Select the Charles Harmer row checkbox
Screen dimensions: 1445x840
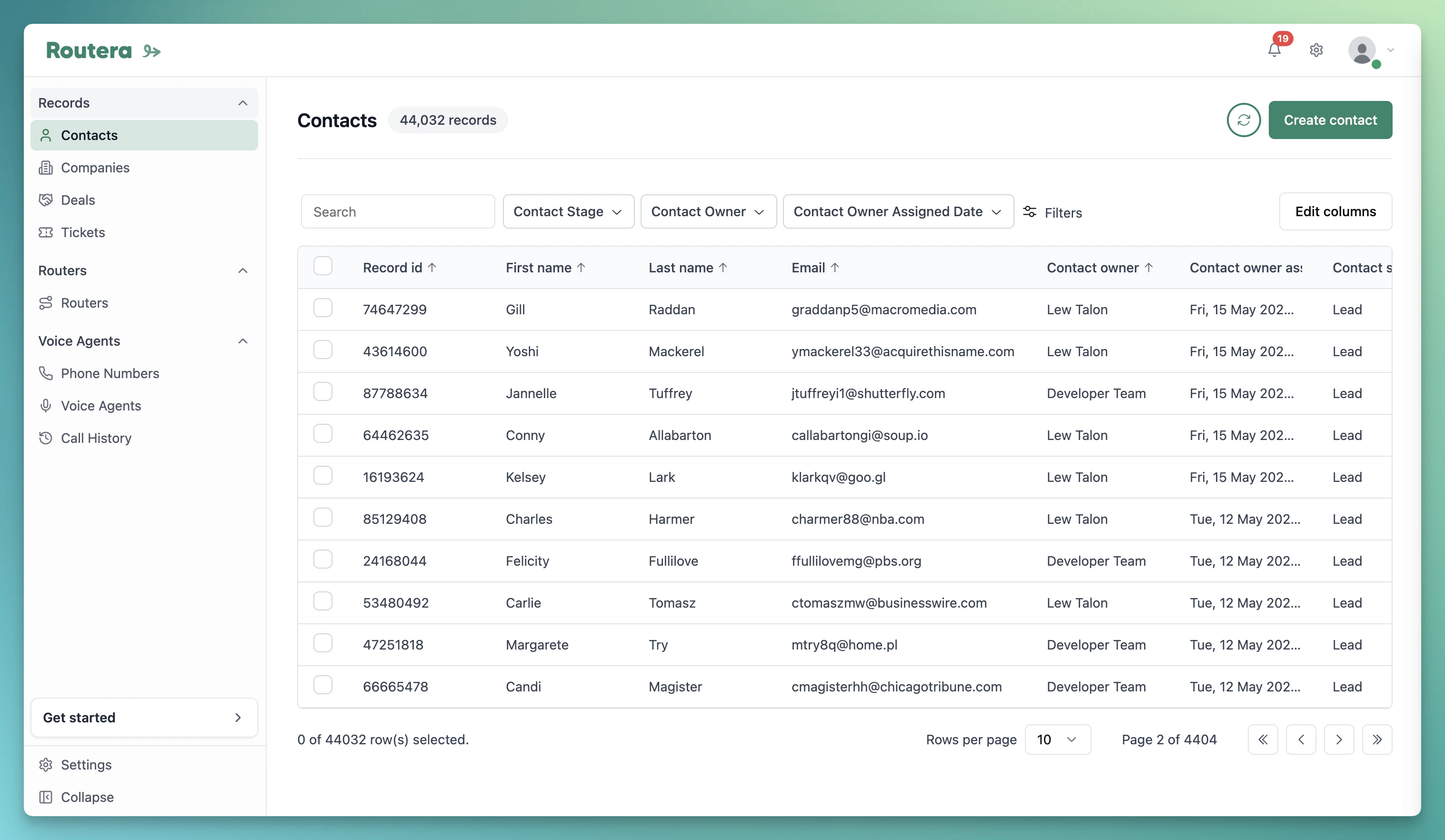tap(323, 517)
